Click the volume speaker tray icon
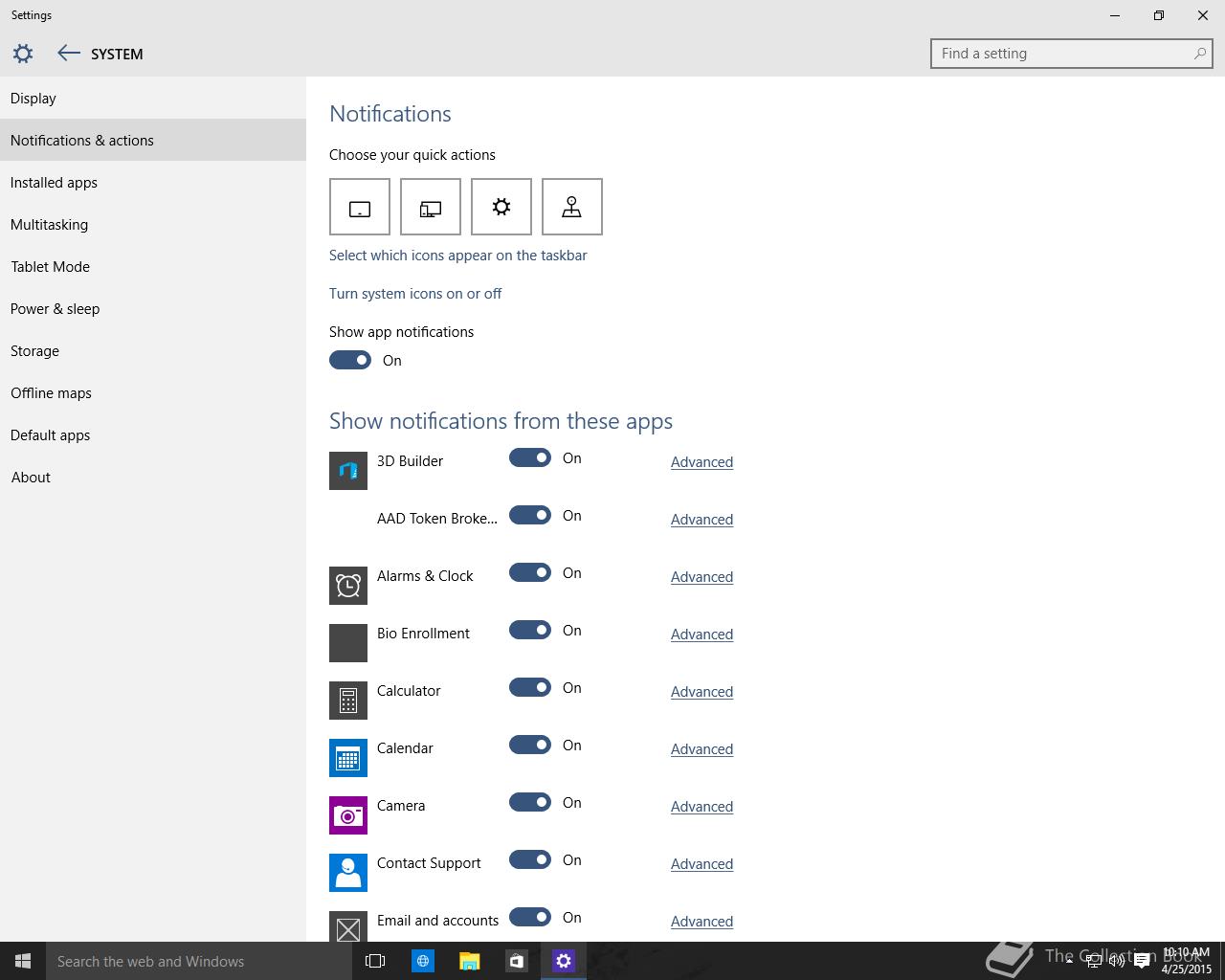 pos(1117,962)
